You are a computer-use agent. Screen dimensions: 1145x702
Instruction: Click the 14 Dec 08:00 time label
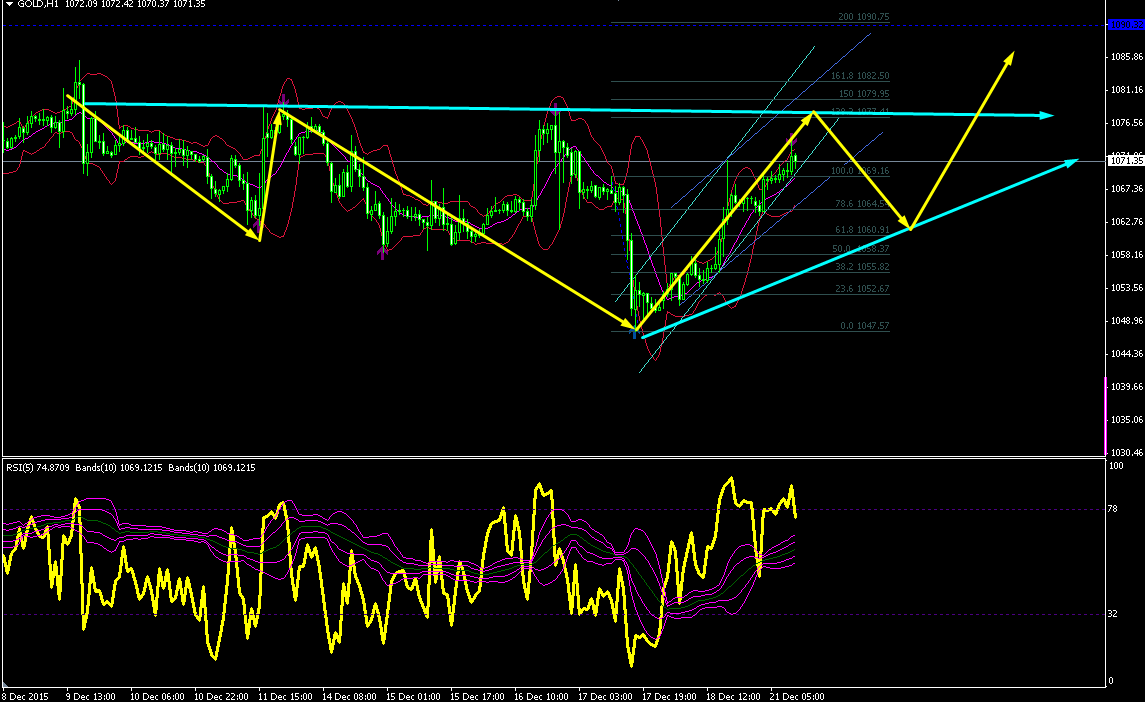(x=350, y=697)
